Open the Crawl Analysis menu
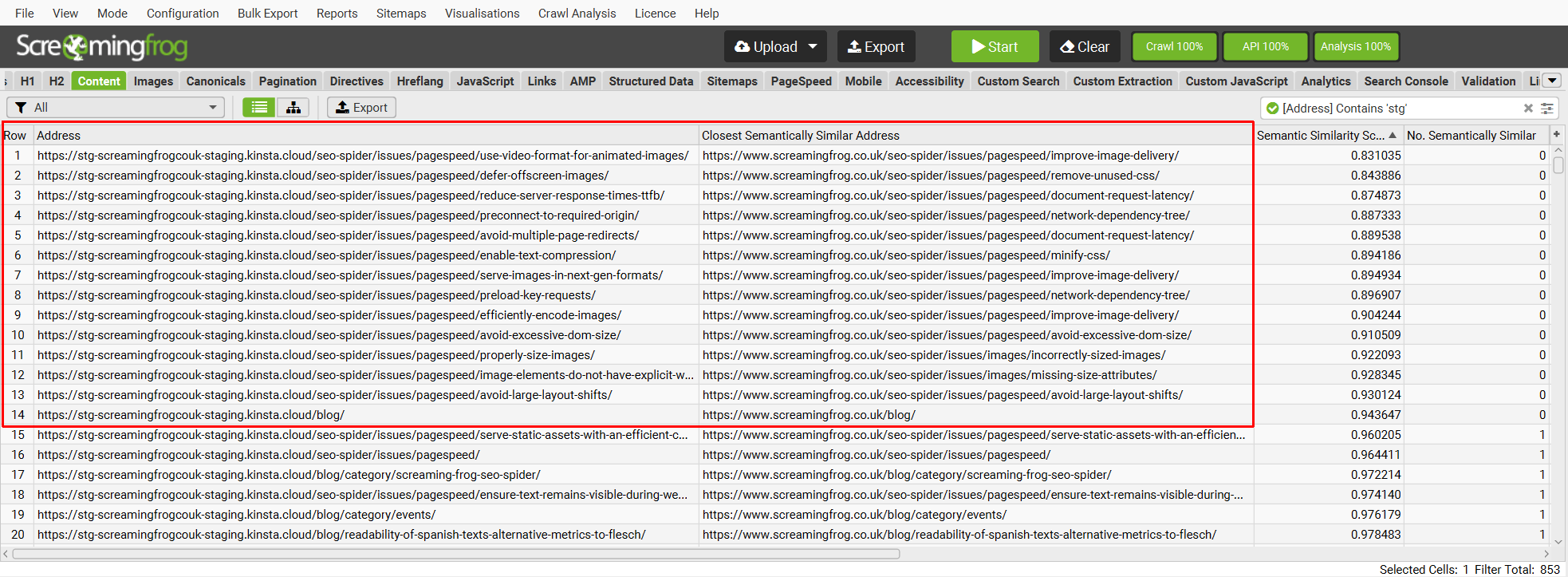 click(x=577, y=13)
